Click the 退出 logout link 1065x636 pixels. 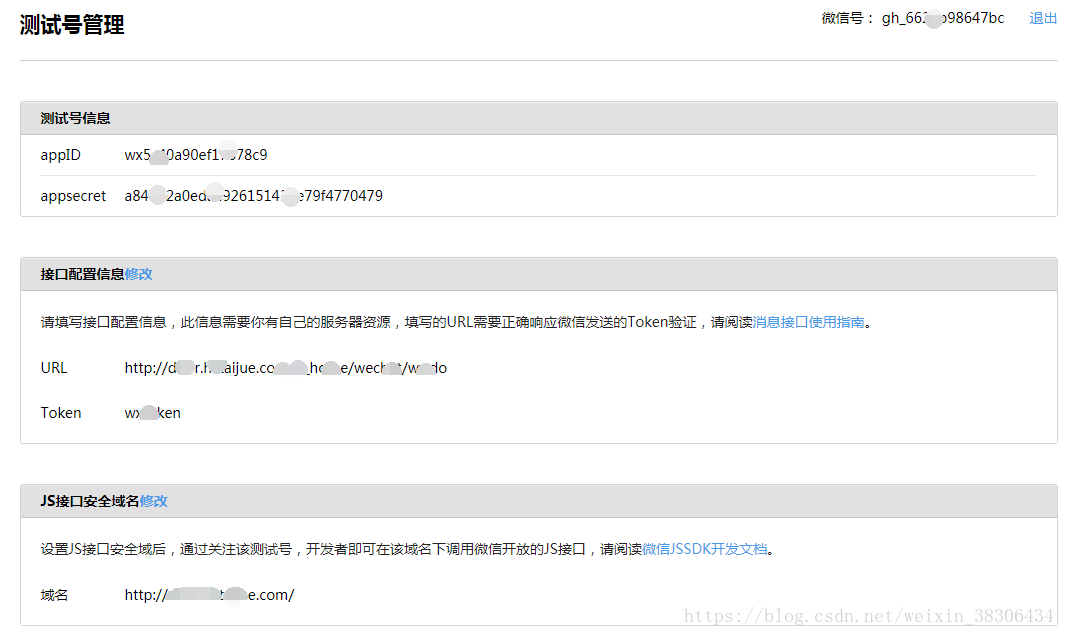point(1043,18)
